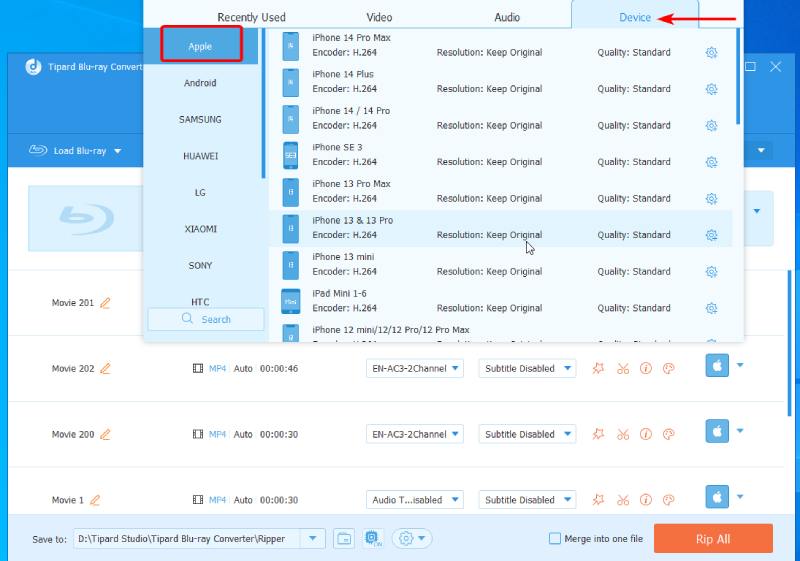Open settings gear for iPhone SE 3
Viewport: 800px width, 561px height.
coord(711,162)
